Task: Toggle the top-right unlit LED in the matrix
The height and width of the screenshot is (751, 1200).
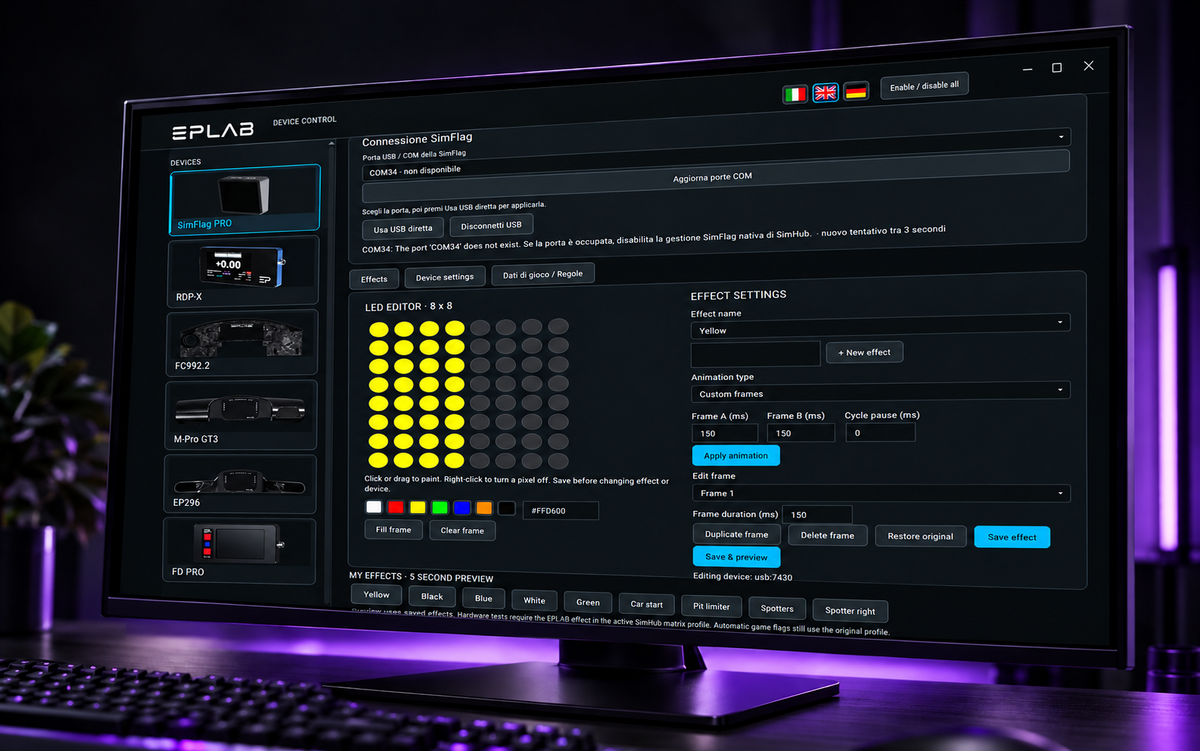Action: click(x=558, y=326)
